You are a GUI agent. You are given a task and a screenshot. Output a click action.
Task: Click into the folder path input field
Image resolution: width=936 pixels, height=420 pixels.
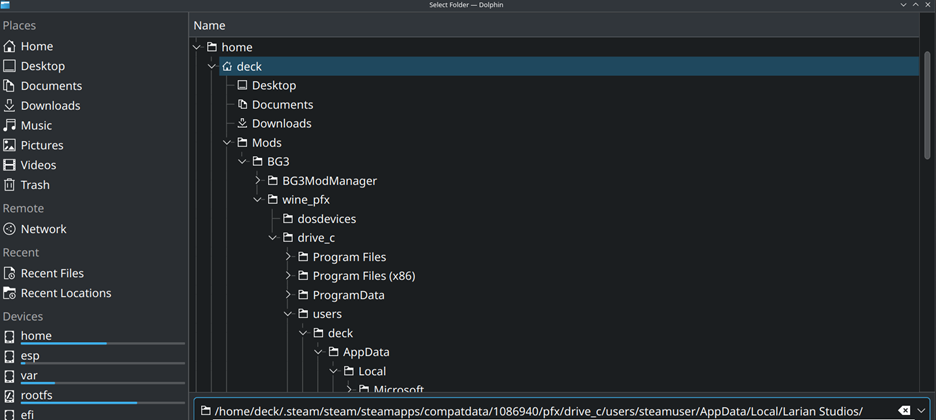(540, 411)
